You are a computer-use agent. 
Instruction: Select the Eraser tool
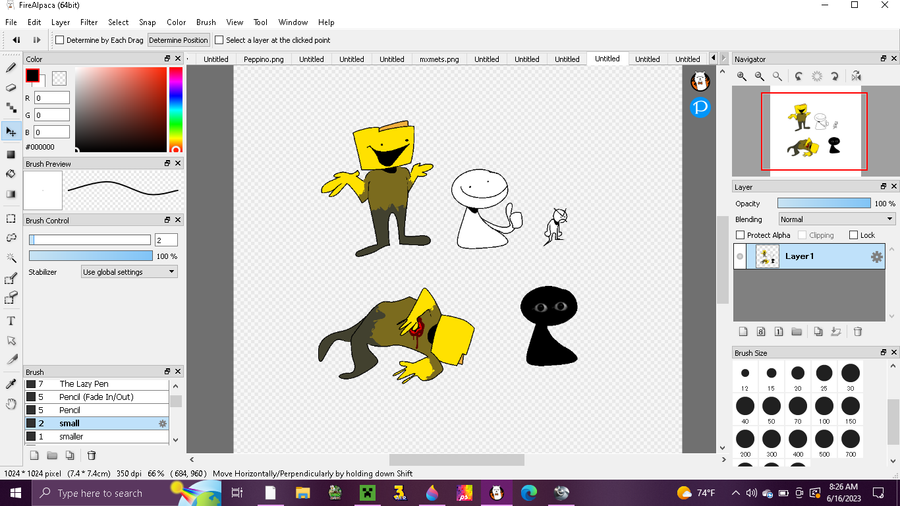click(11, 88)
